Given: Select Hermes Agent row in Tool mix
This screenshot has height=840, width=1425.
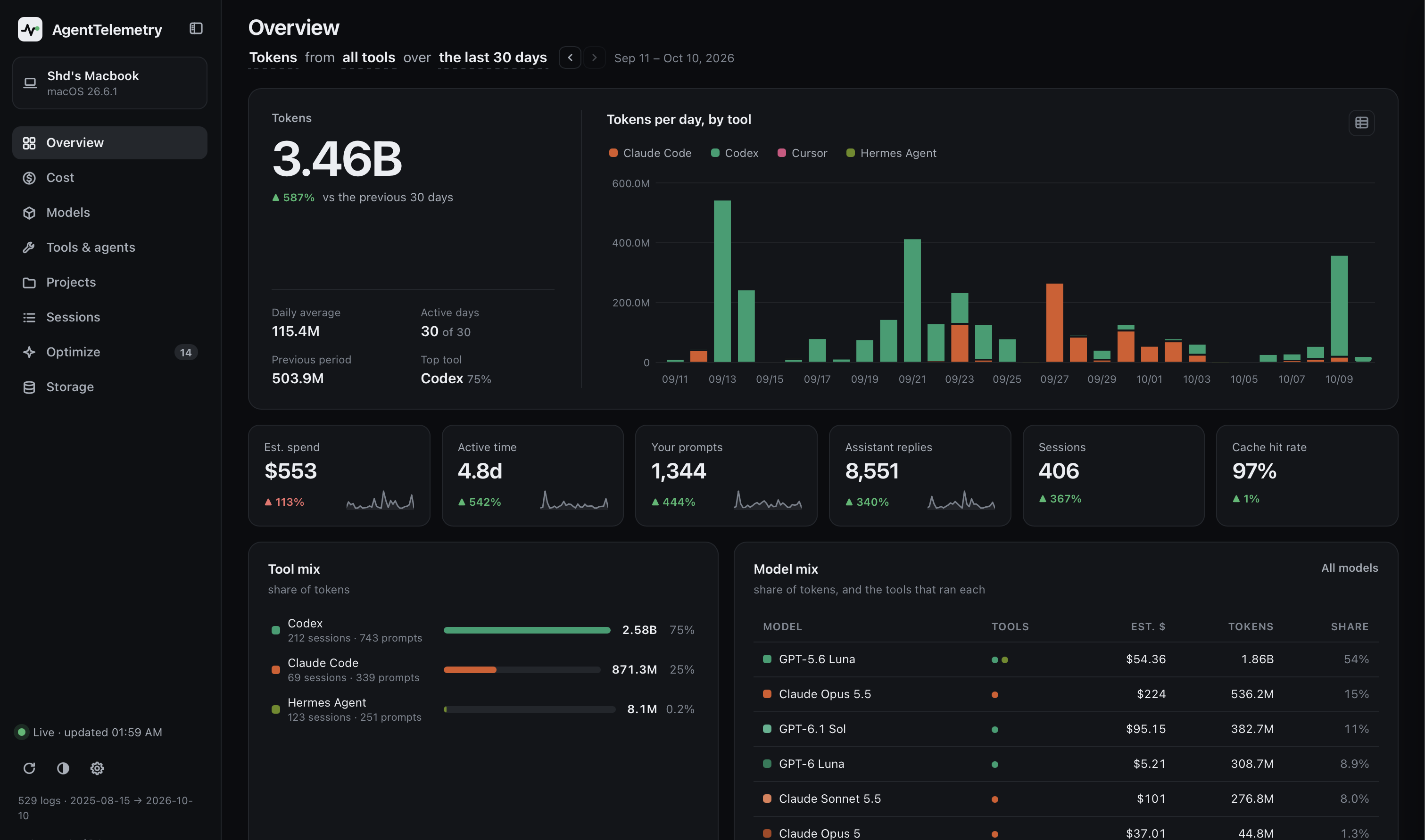Looking at the screenshot, I should pos(483,709).
